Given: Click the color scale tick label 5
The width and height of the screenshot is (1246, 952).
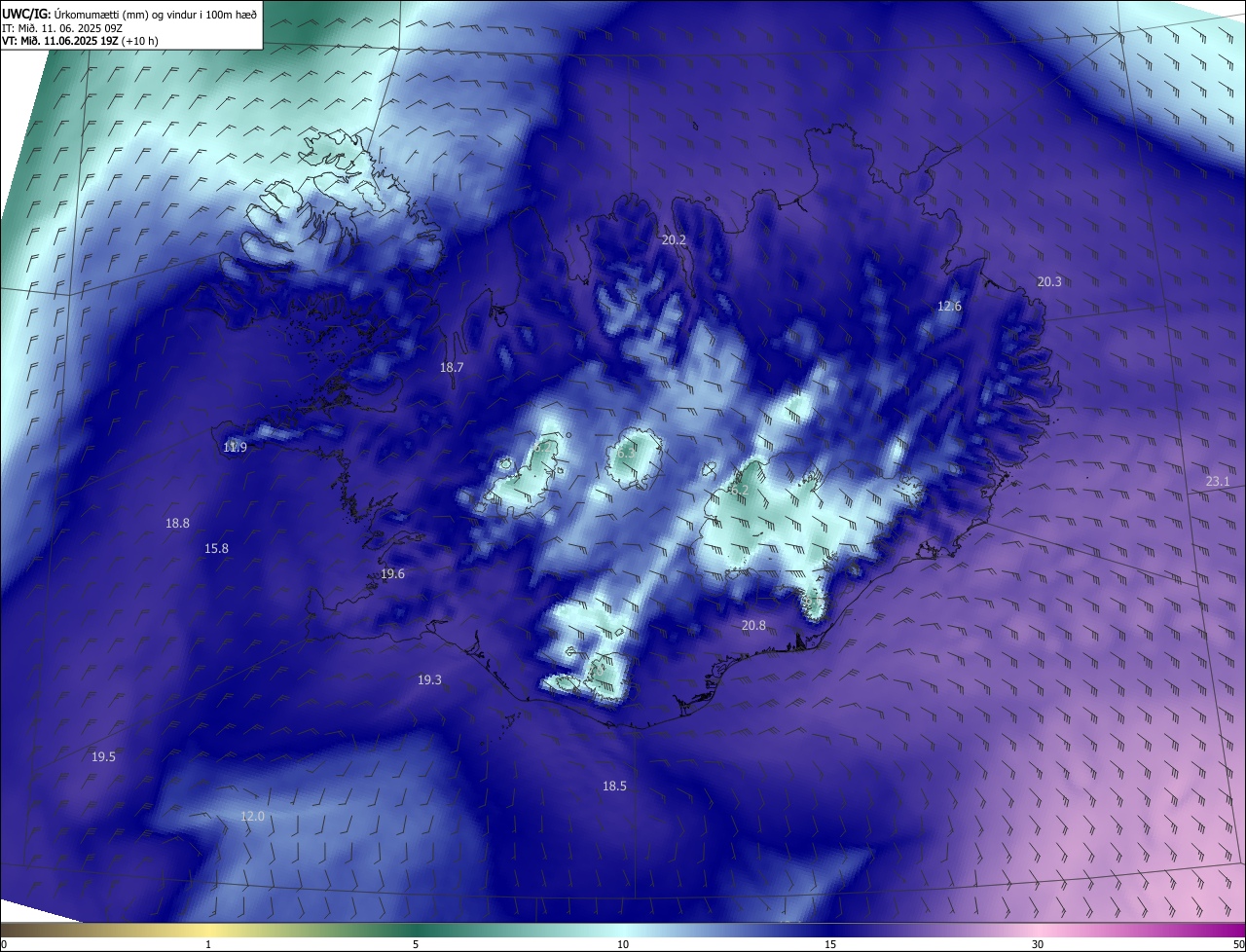Looking at the screenshot, I should pyautogui.click(x=416, y=944).
